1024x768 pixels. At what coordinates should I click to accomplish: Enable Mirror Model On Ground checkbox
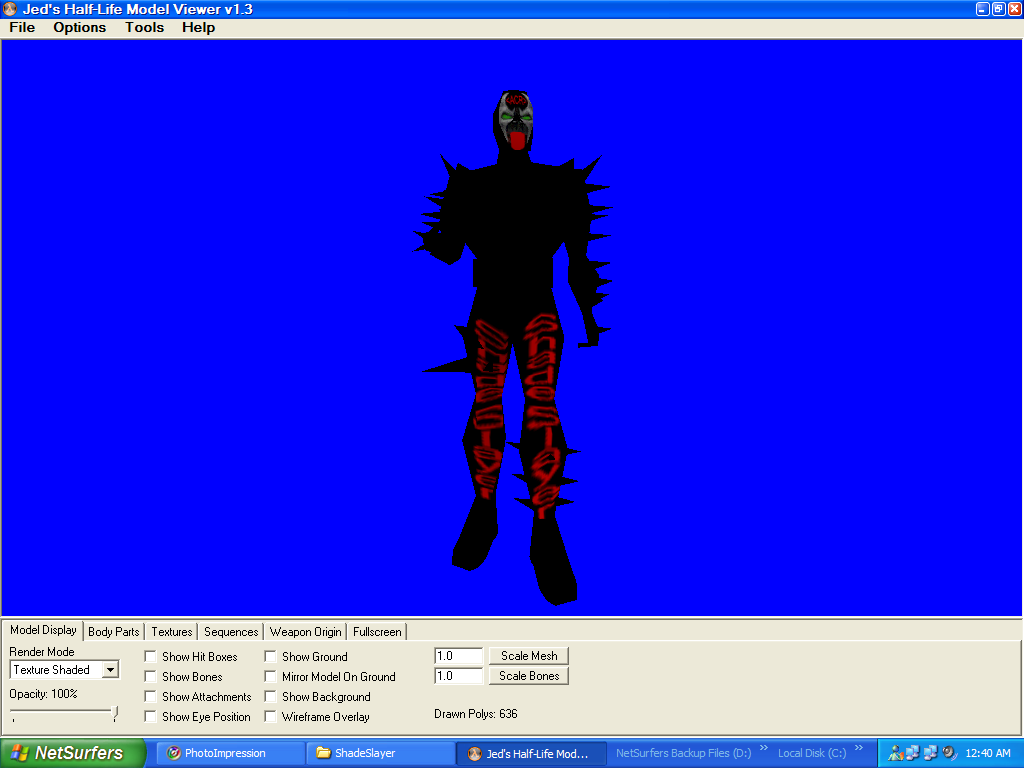(x=270, y=677)
